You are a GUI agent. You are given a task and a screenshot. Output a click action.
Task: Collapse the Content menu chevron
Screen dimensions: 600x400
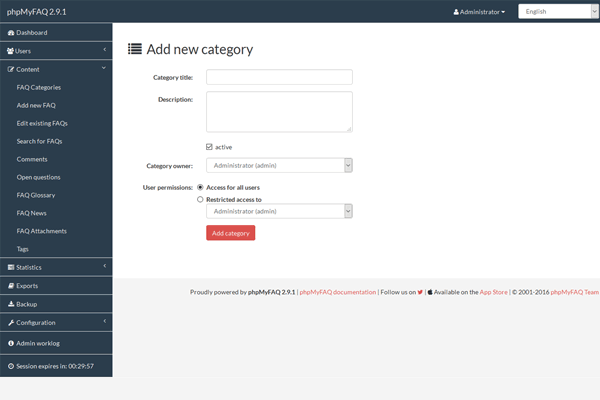point(104,68)
